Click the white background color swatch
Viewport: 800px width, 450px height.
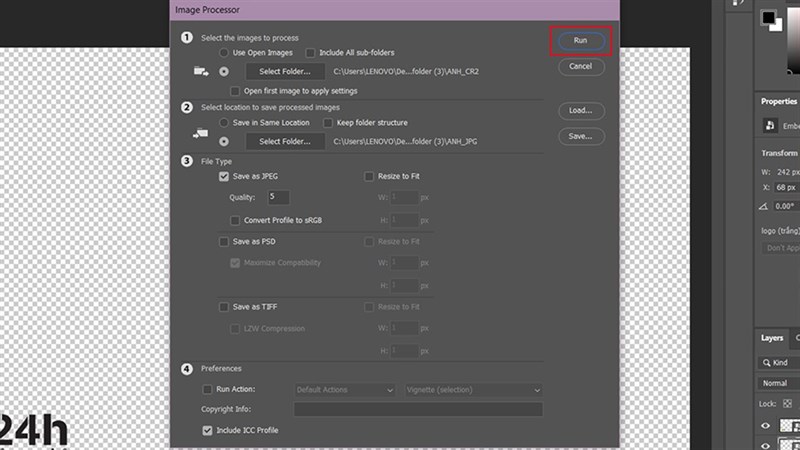[778, 26]
